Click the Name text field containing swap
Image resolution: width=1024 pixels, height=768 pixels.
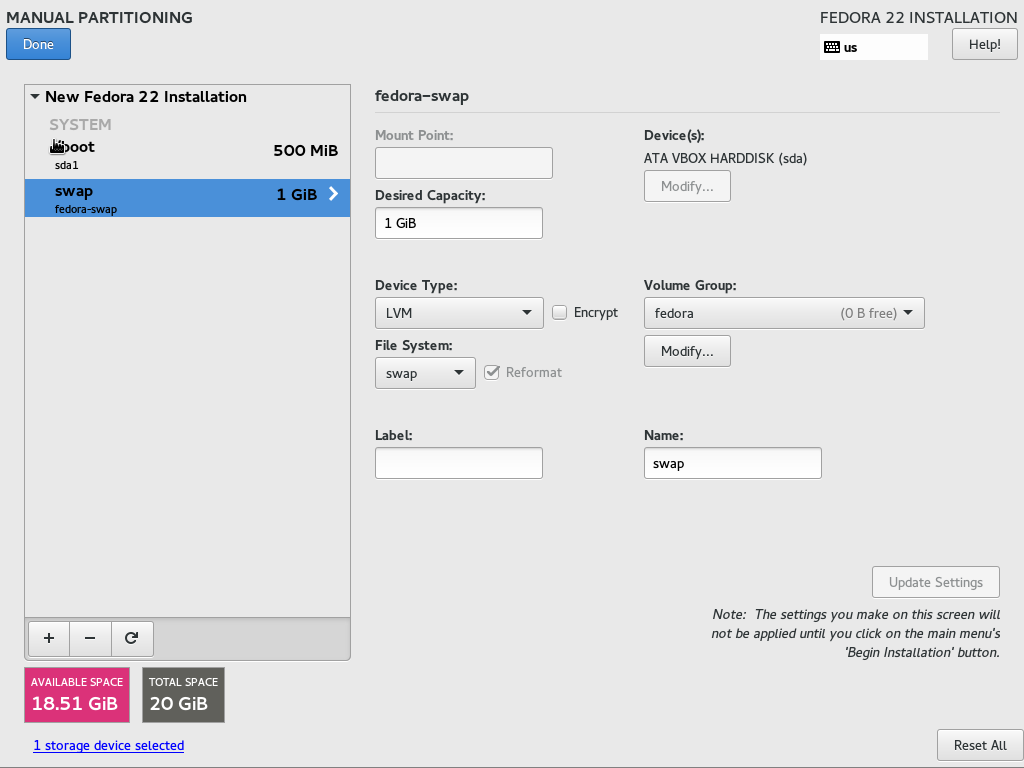pos(733,463)
